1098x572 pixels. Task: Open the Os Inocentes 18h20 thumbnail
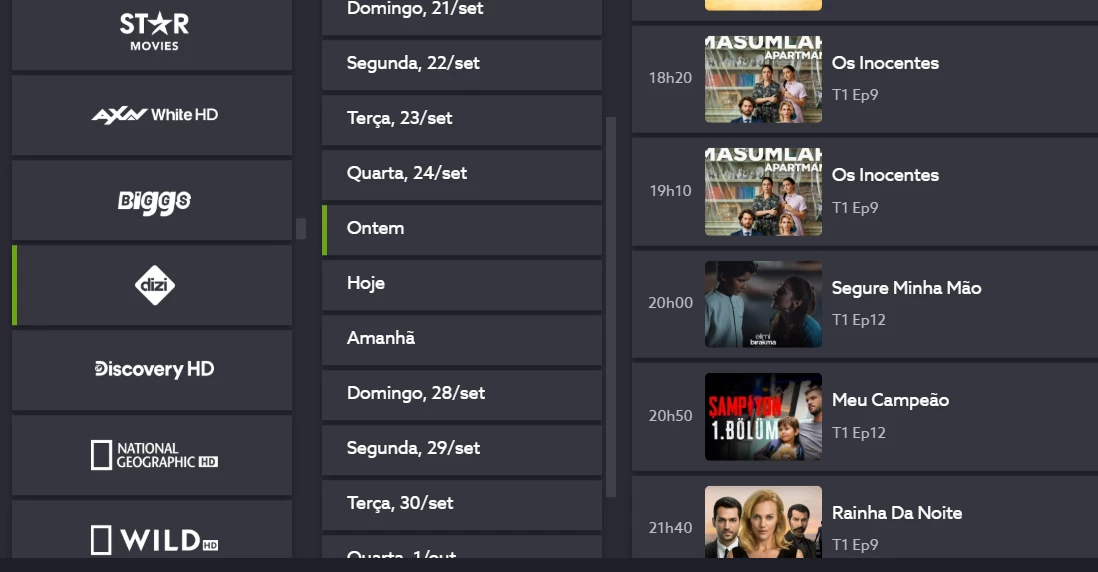(x=763, y=79)
